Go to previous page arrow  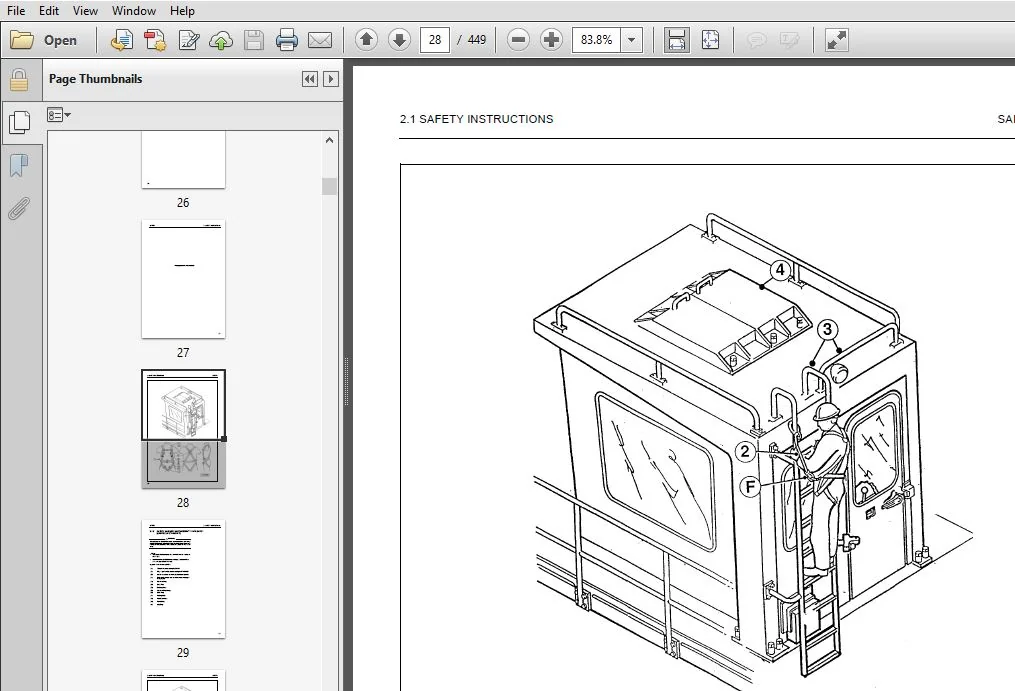pyautogui.click(x=366, y=40)
